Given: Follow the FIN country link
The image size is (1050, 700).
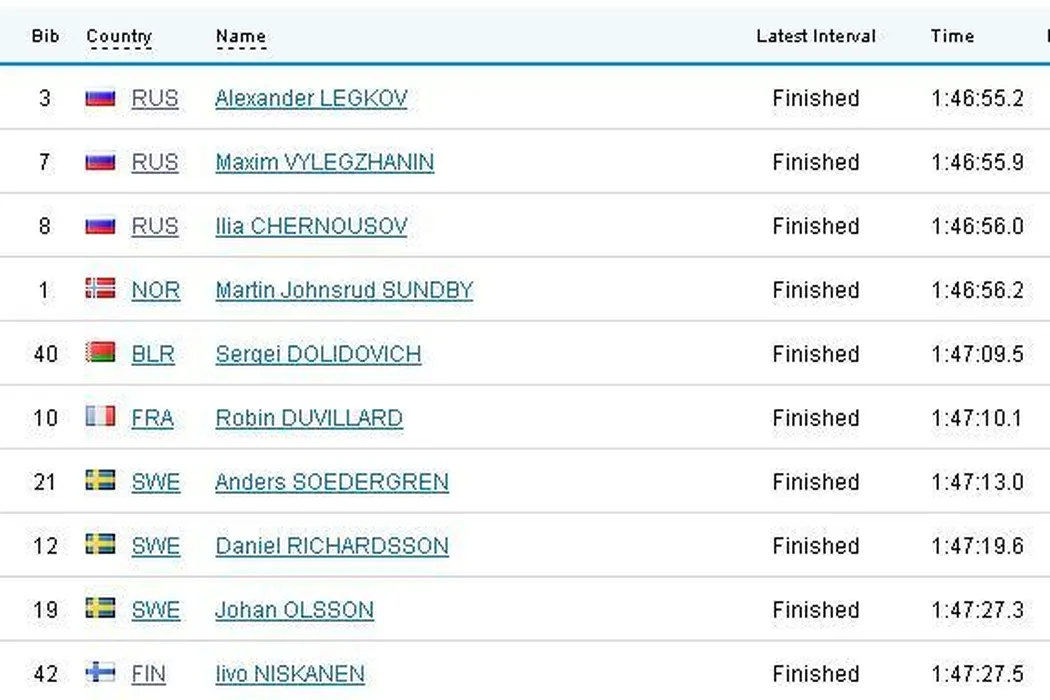Looking at the screenshot, I should coord(149,674).
